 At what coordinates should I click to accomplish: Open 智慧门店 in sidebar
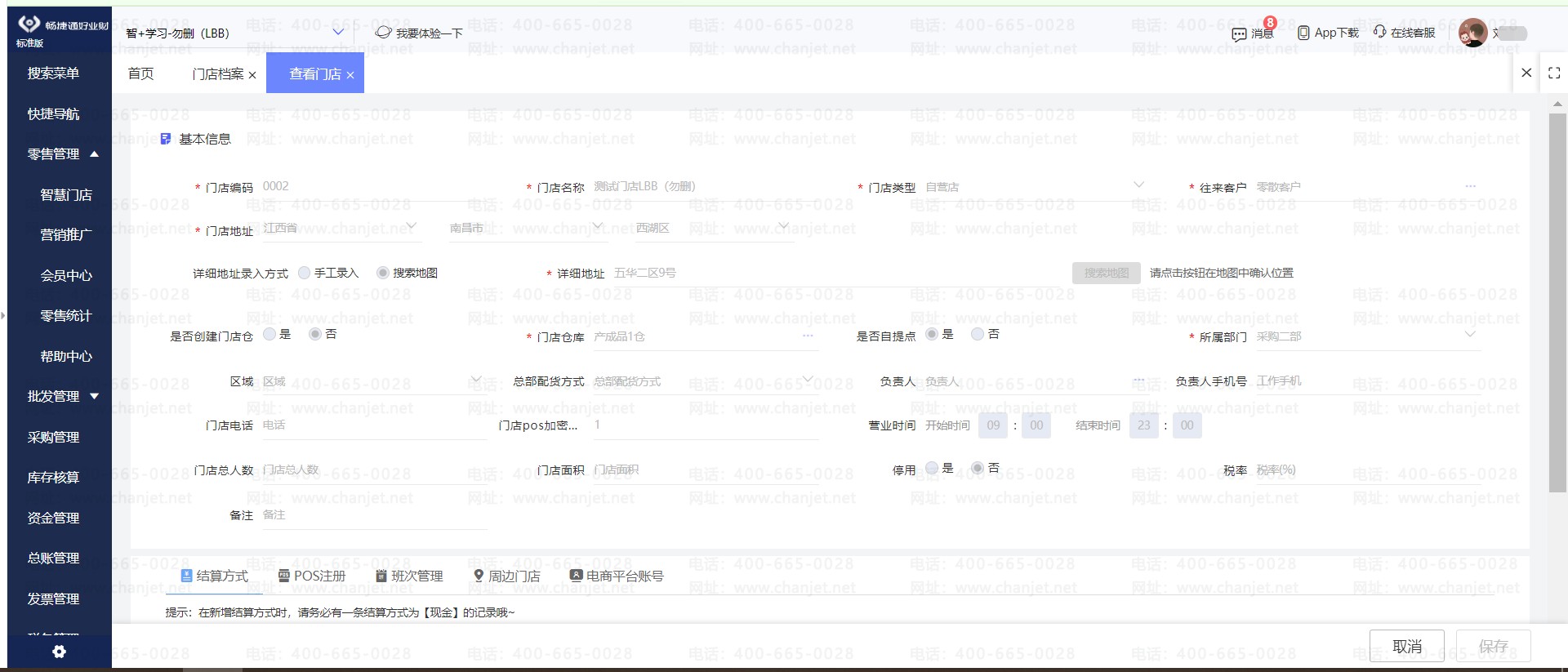[x=66, y=194]
